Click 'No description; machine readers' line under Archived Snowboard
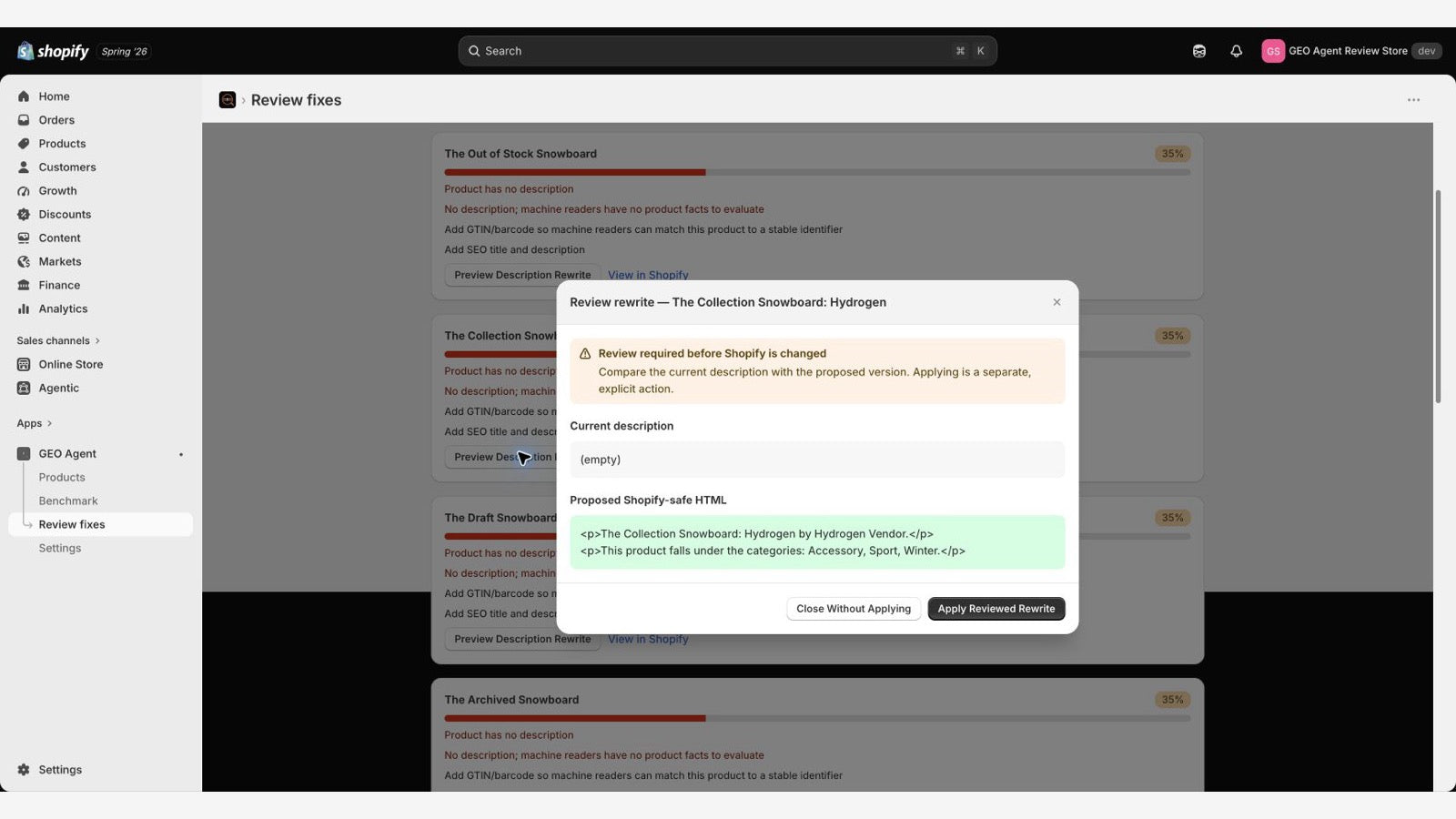 tap(604, 755)
